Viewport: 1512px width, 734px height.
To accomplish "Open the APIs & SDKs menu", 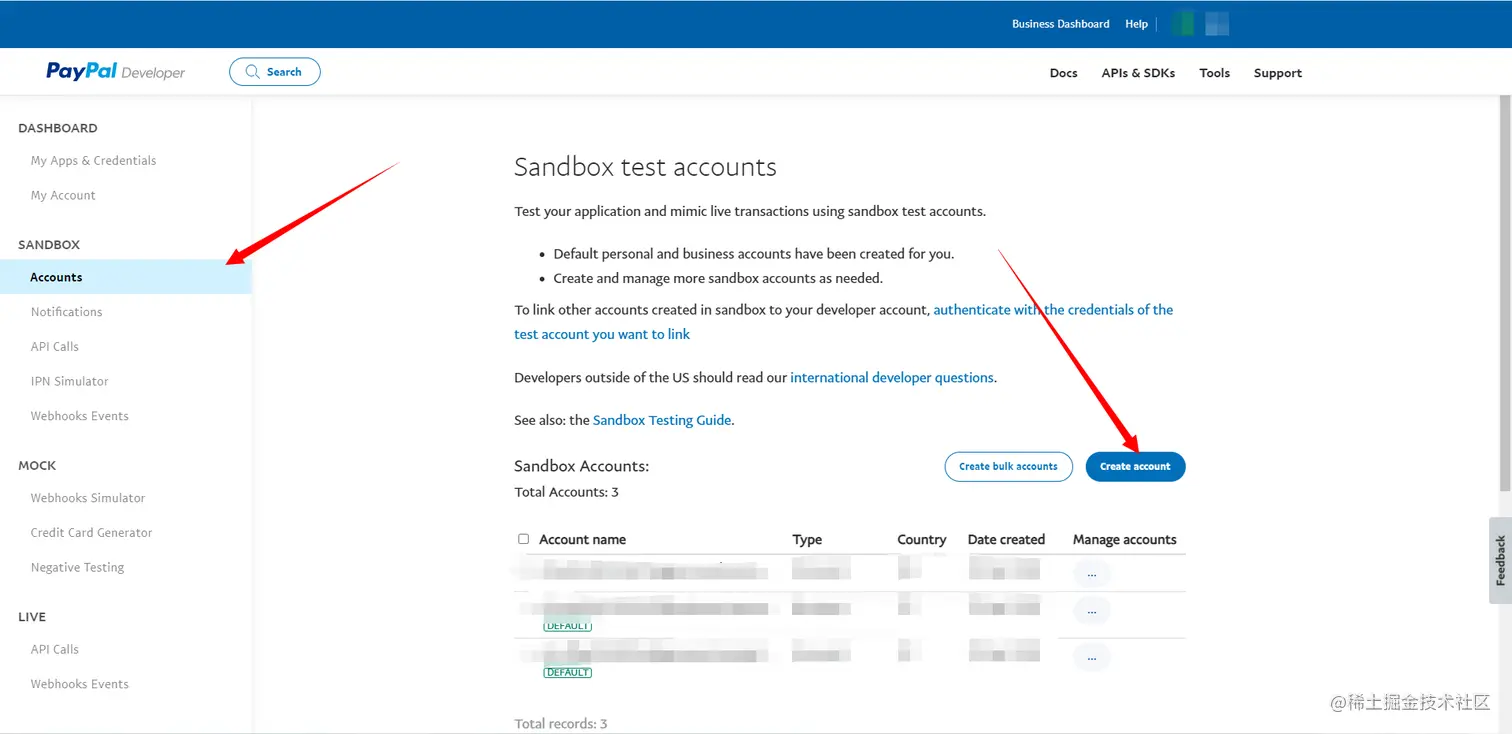I will [x=1138, y=73].
